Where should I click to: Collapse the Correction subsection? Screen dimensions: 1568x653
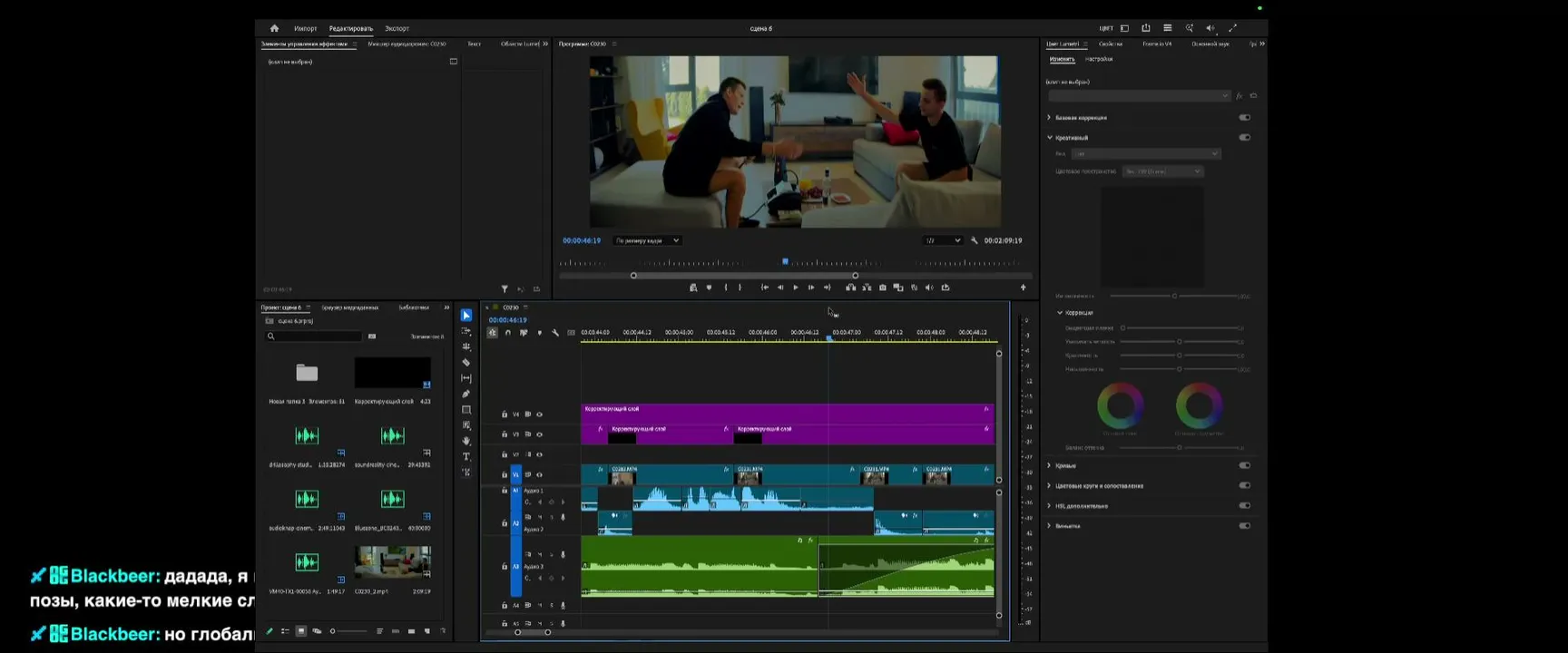pyautogui.click(x=1060, y=313)
